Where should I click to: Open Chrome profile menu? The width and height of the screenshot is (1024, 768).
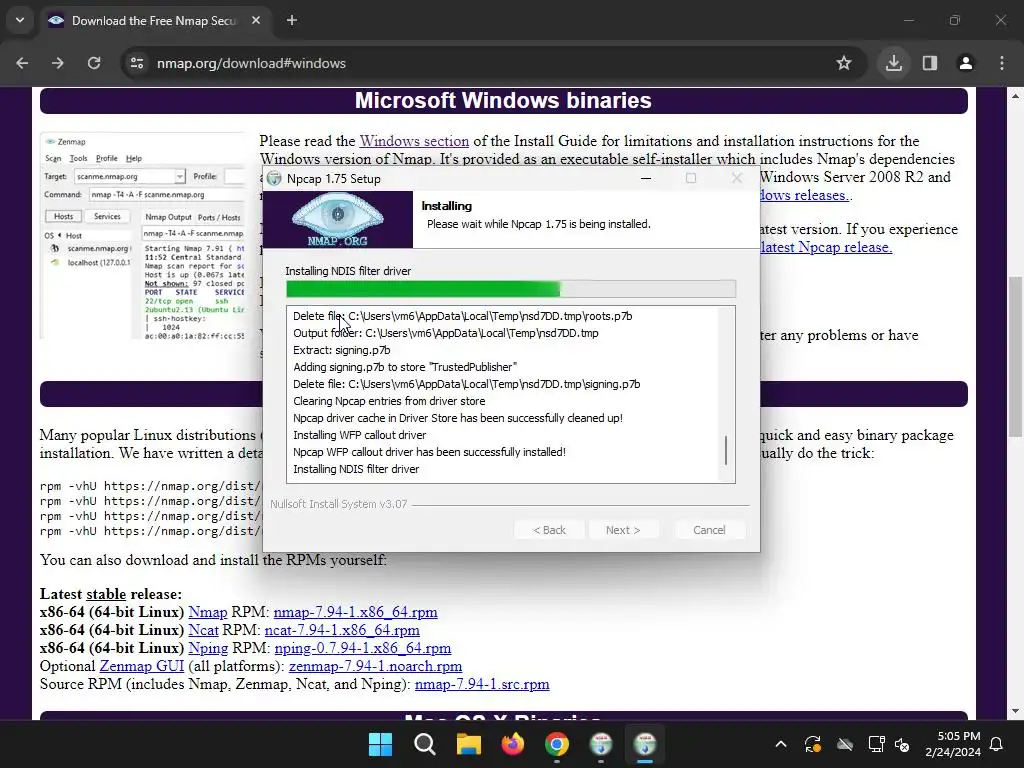coord(966,63)
